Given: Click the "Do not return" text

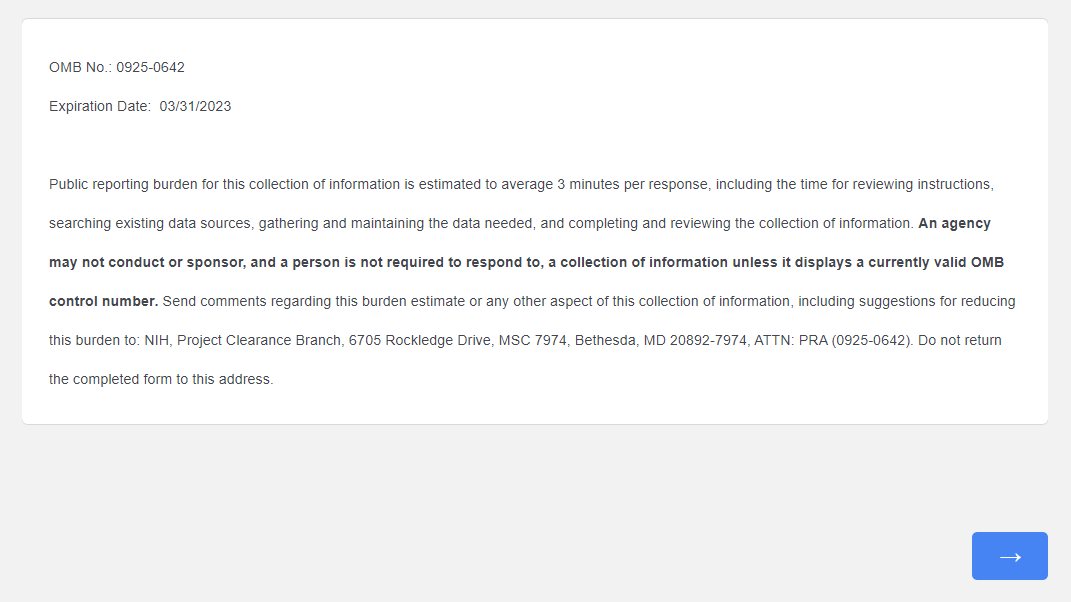Looking at the screenshot, I should [x=960, y=340].
